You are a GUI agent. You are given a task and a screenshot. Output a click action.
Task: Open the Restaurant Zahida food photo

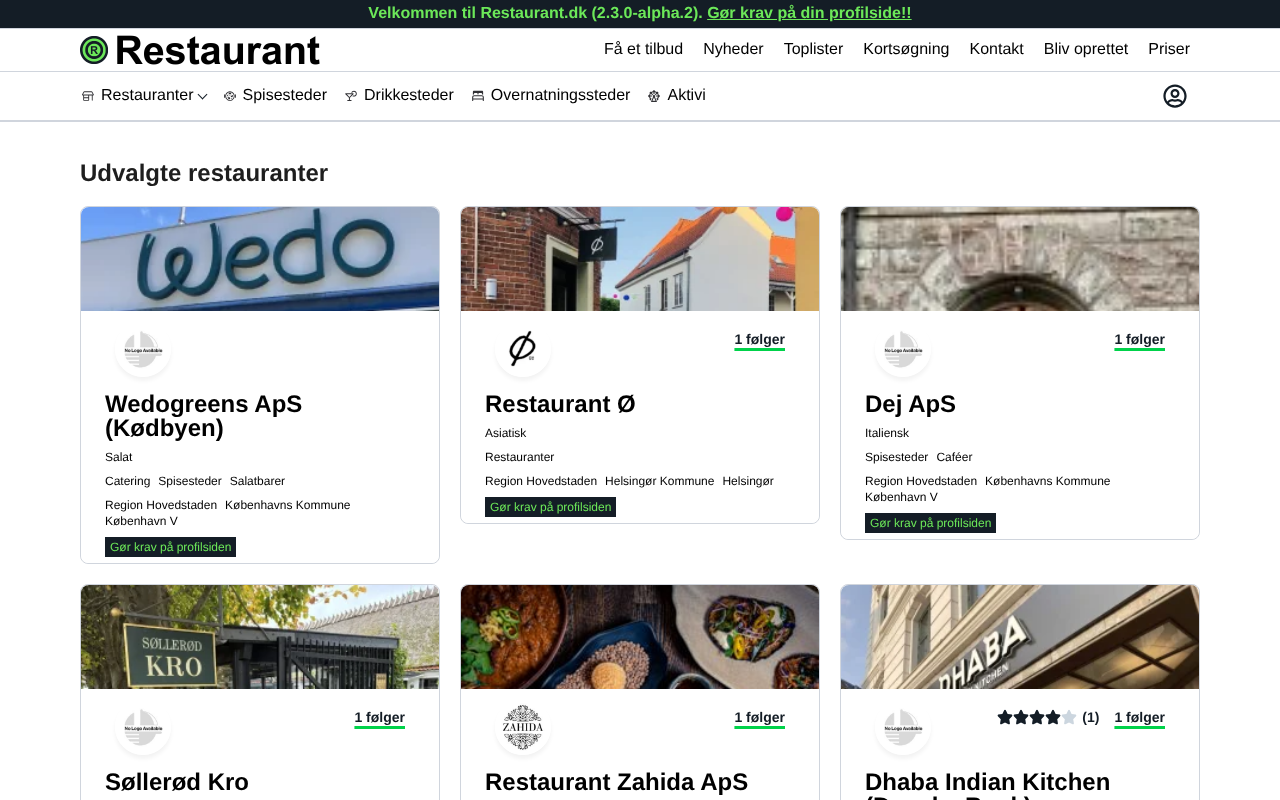(x=640, y=637)
